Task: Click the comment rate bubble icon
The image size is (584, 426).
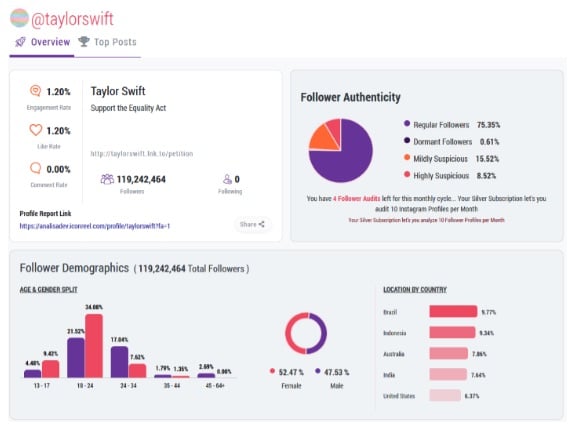Action: (35, 168)
